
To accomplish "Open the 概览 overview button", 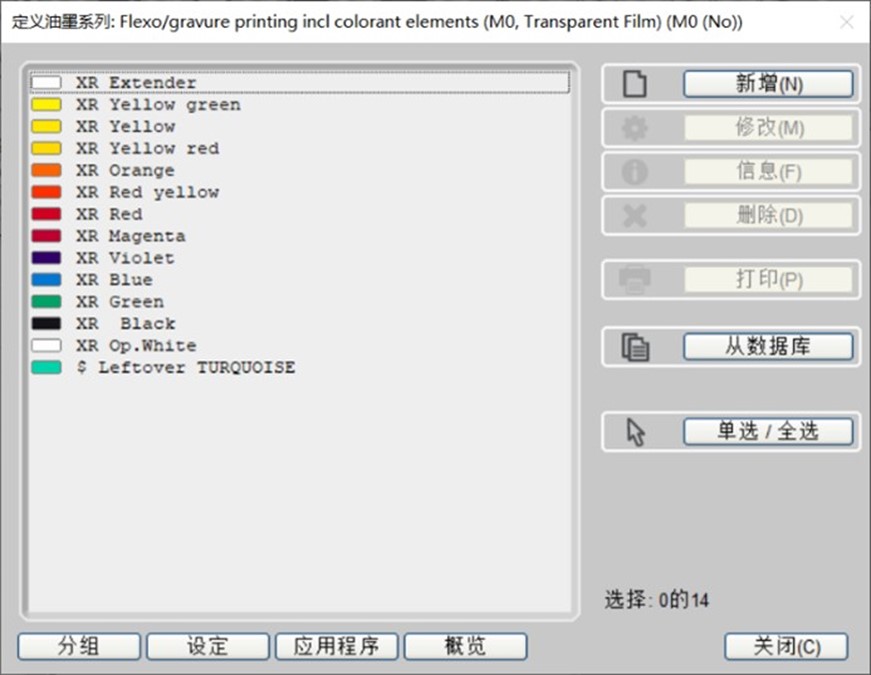I will tap(465, 646).
